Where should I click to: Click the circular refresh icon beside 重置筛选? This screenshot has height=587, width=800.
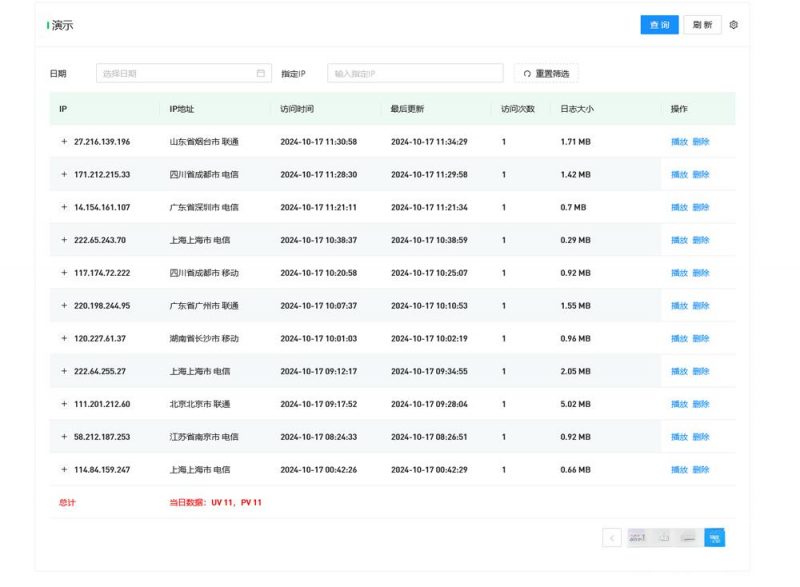[527, 72]
